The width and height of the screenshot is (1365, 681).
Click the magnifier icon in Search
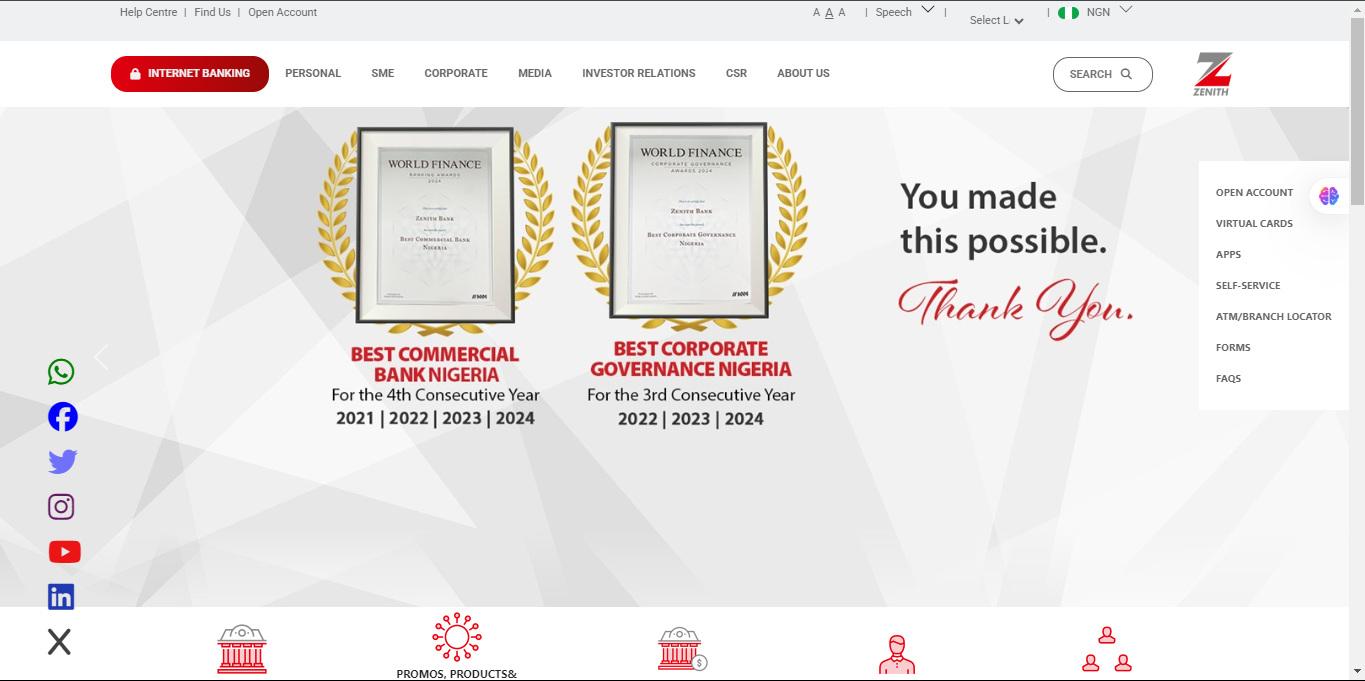click(1126, 74)
